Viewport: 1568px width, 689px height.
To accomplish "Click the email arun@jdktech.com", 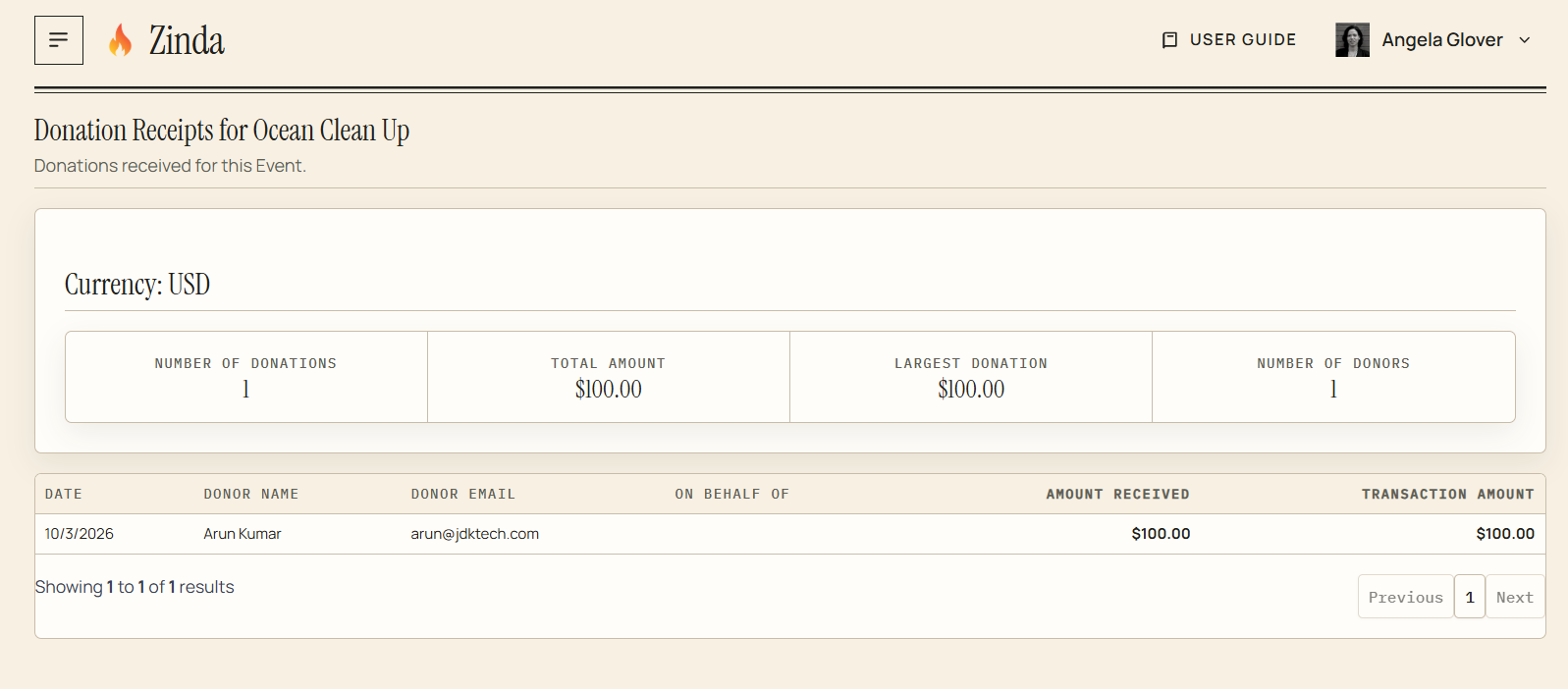I will point(475,534).
